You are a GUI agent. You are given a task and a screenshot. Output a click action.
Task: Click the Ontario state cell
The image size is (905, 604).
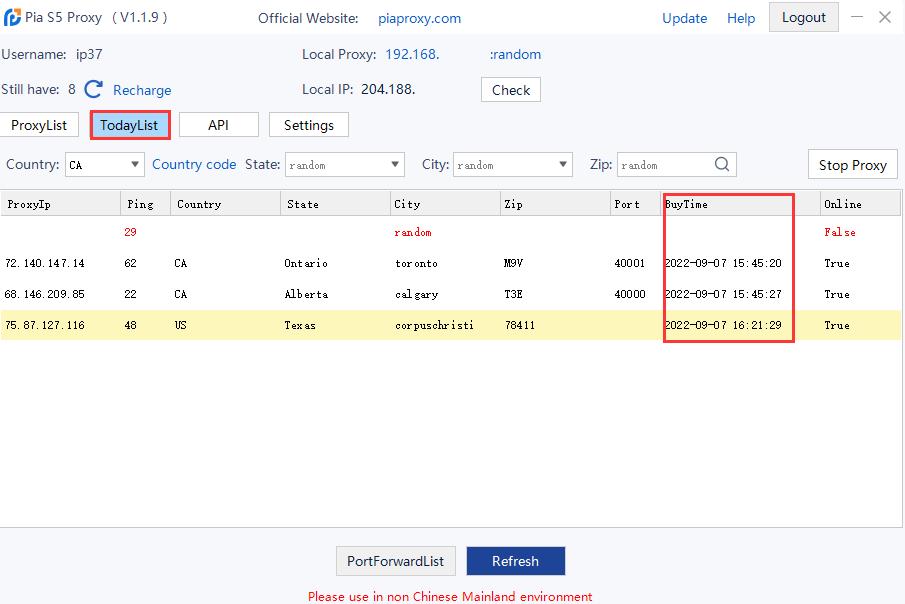pos(306,263)
